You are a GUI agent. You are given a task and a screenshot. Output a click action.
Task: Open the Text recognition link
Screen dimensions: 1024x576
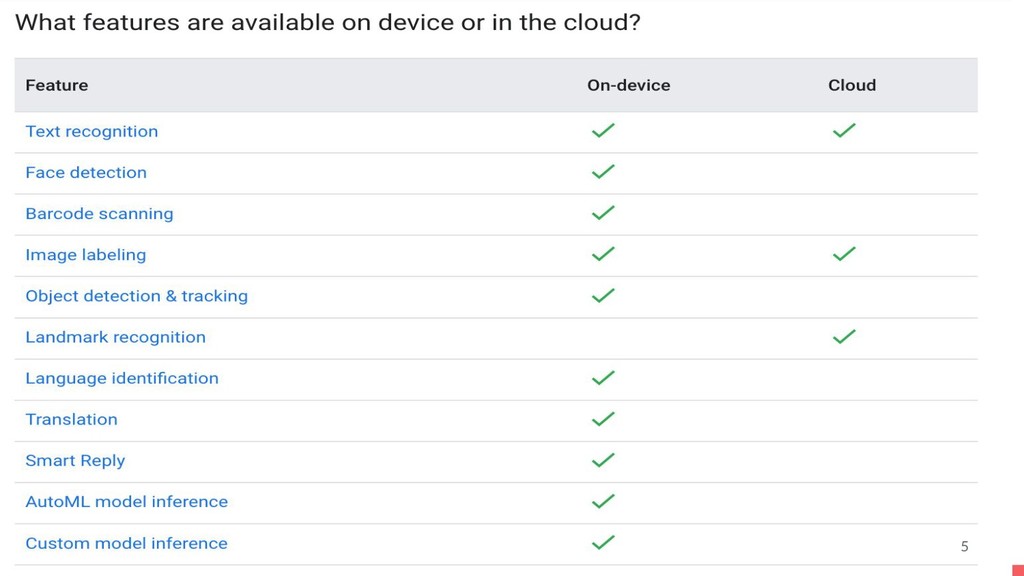(x=91, y=131)
